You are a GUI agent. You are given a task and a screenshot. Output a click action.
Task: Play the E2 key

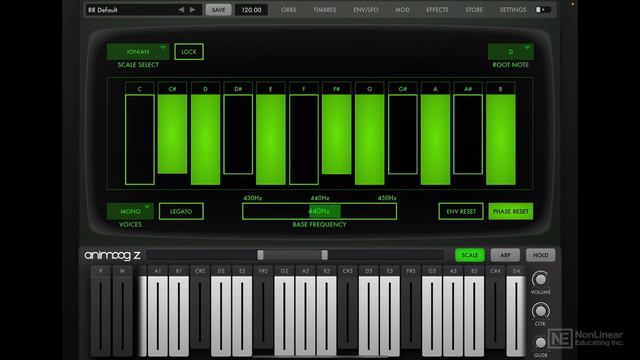(242, 315)
